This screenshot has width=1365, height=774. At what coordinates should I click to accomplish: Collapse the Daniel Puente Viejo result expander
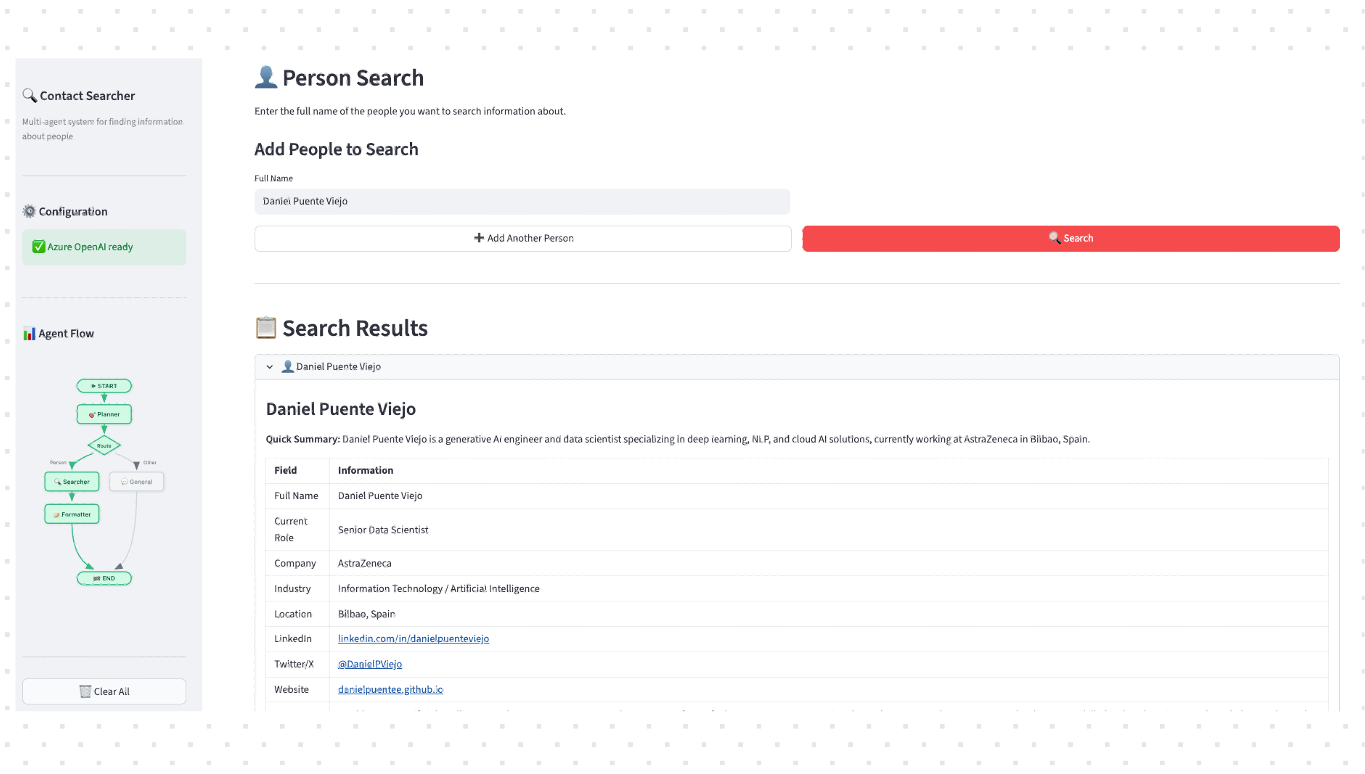click(270, 367)
